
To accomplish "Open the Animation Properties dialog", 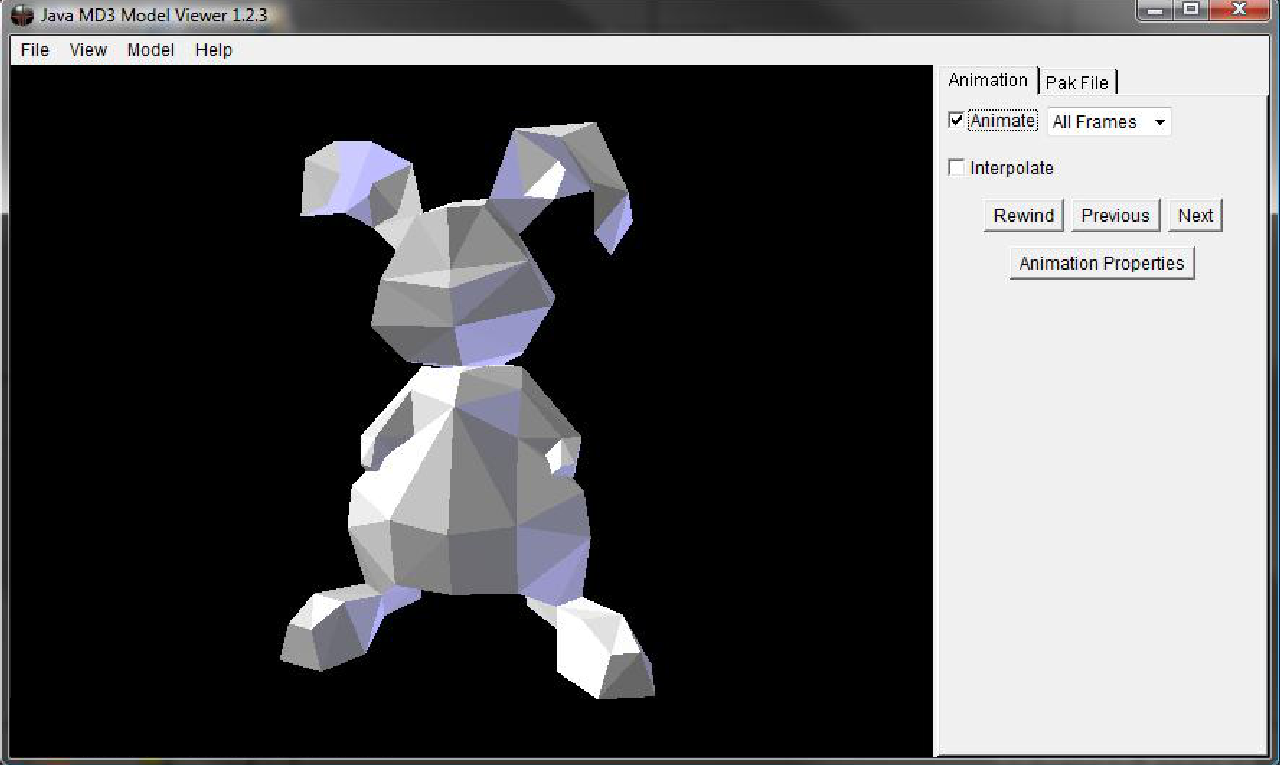I will 1101,263.
